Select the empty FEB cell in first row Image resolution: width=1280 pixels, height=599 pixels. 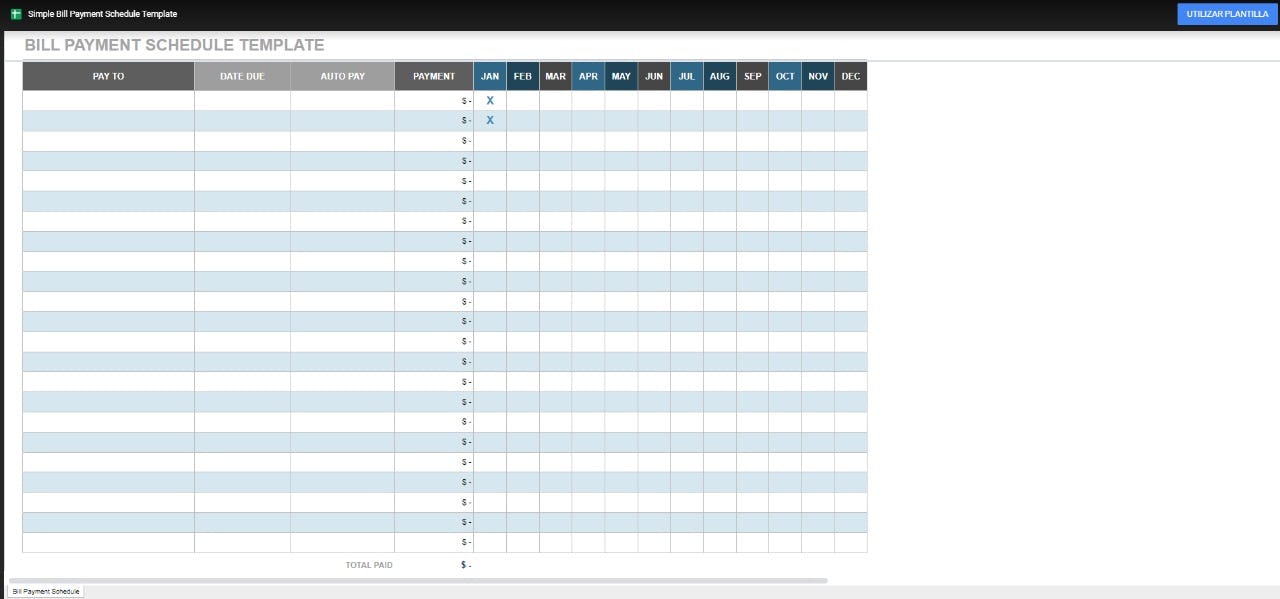pyautogui.click(x=523, y=101)
